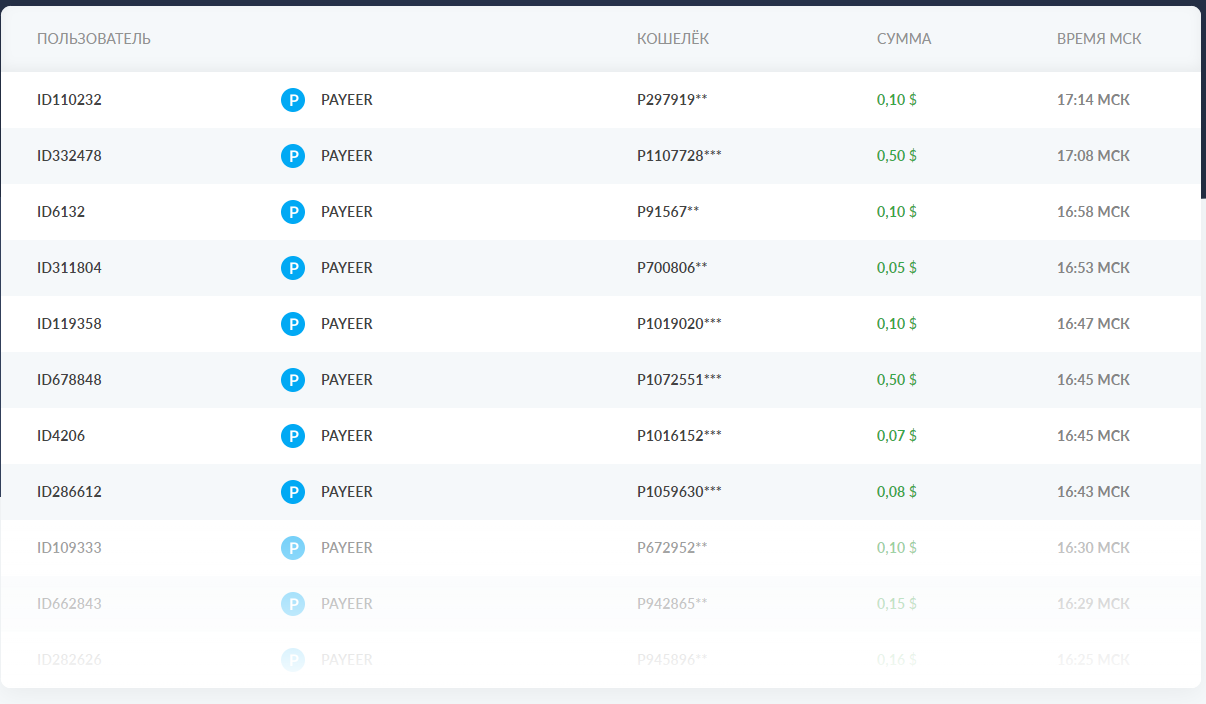The image size is (1206, 704).
Task: Click Payeer icon in ID286612 row
Action: [292, 492]
